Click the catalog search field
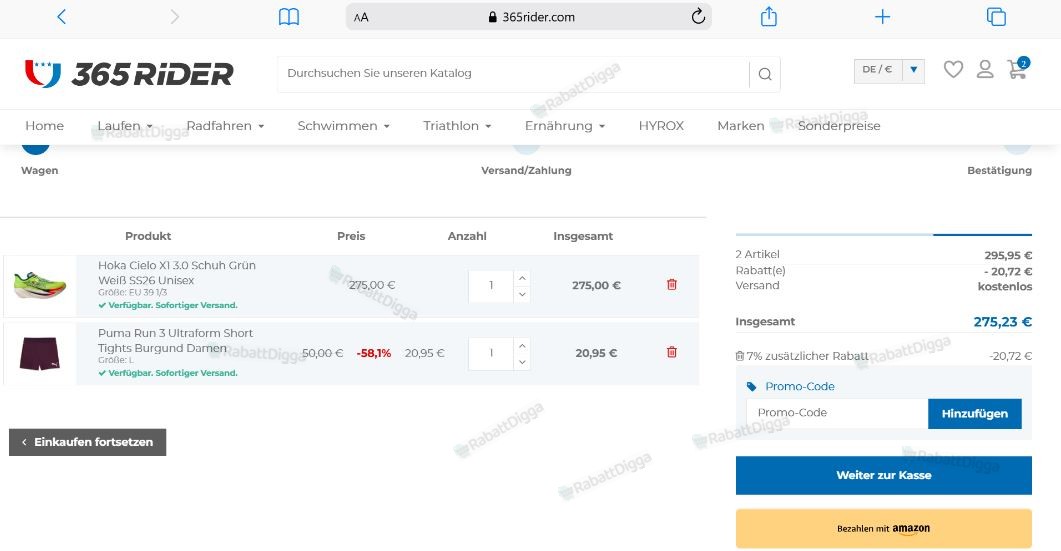 coord(514,74)
